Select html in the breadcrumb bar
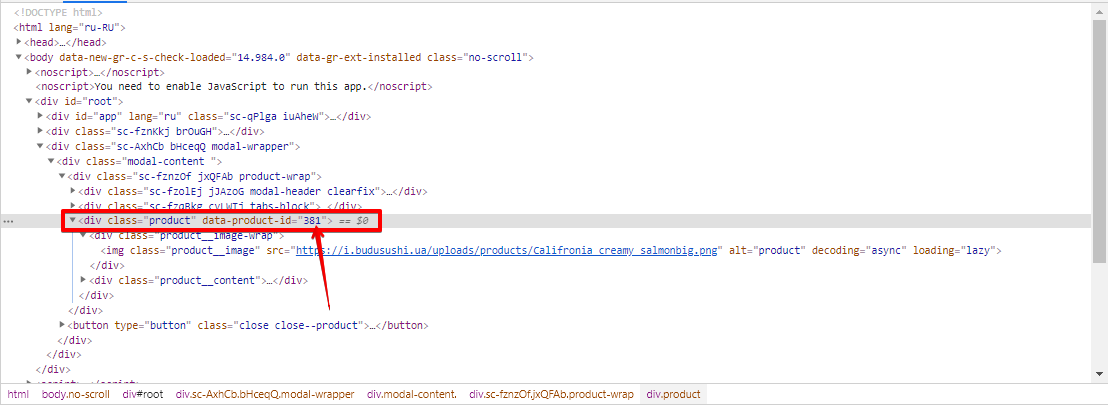The width and height of the screenshot is (1108, 405). pyautogui.click(x=18, y=395)
